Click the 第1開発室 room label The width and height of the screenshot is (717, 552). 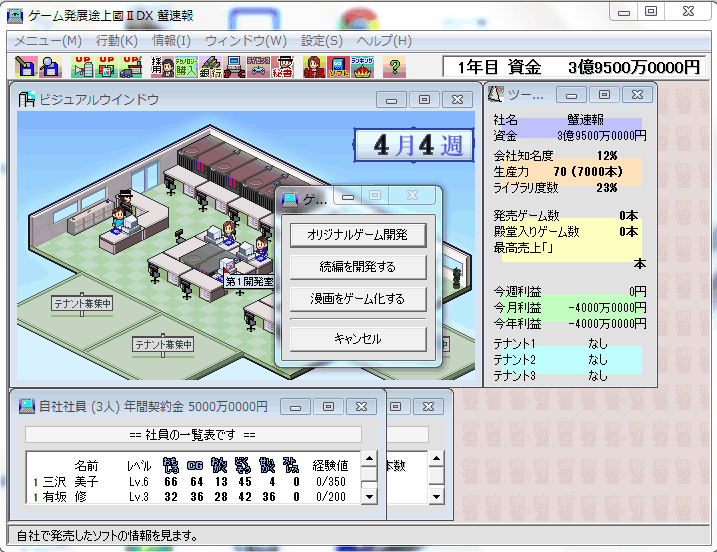pos(249,282)
